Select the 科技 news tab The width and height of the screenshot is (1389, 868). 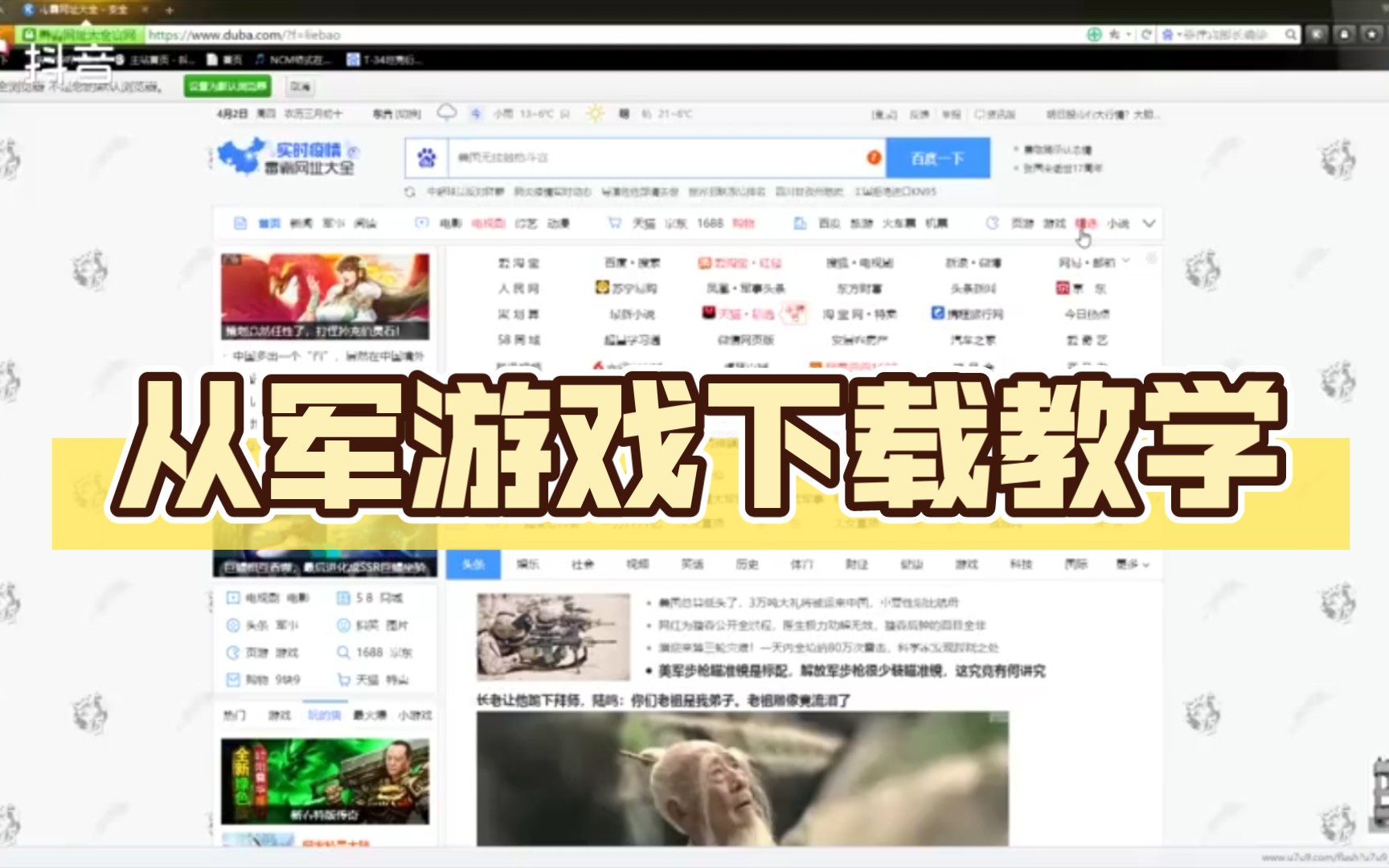tap(1021, 564)
